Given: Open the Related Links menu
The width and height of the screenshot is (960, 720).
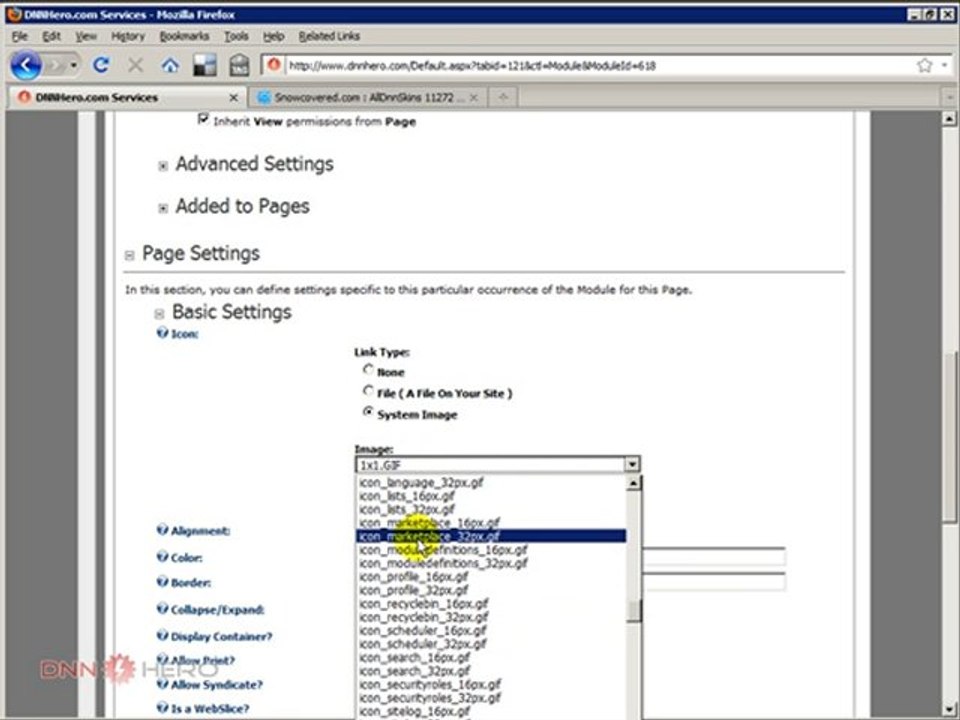Looking at the screenshot, I should coord(329,36).
